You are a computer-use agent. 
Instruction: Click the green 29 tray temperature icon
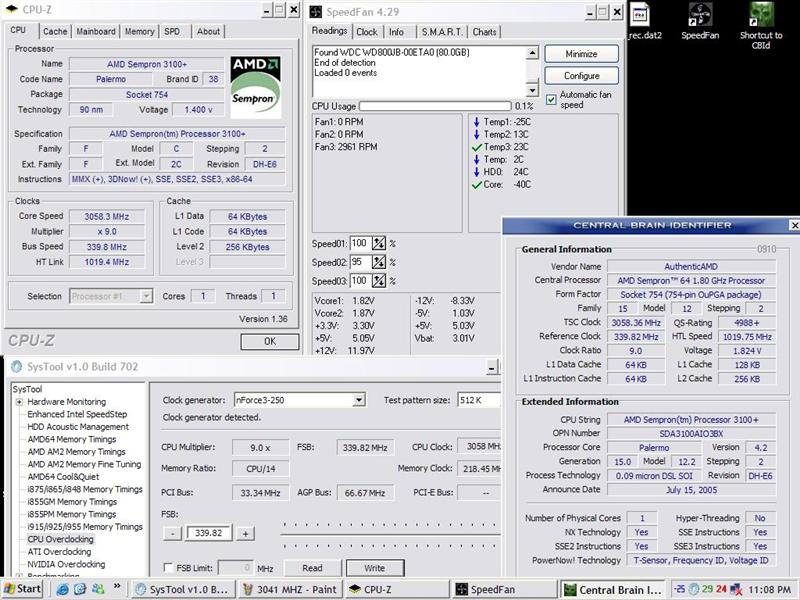[708, 589]
